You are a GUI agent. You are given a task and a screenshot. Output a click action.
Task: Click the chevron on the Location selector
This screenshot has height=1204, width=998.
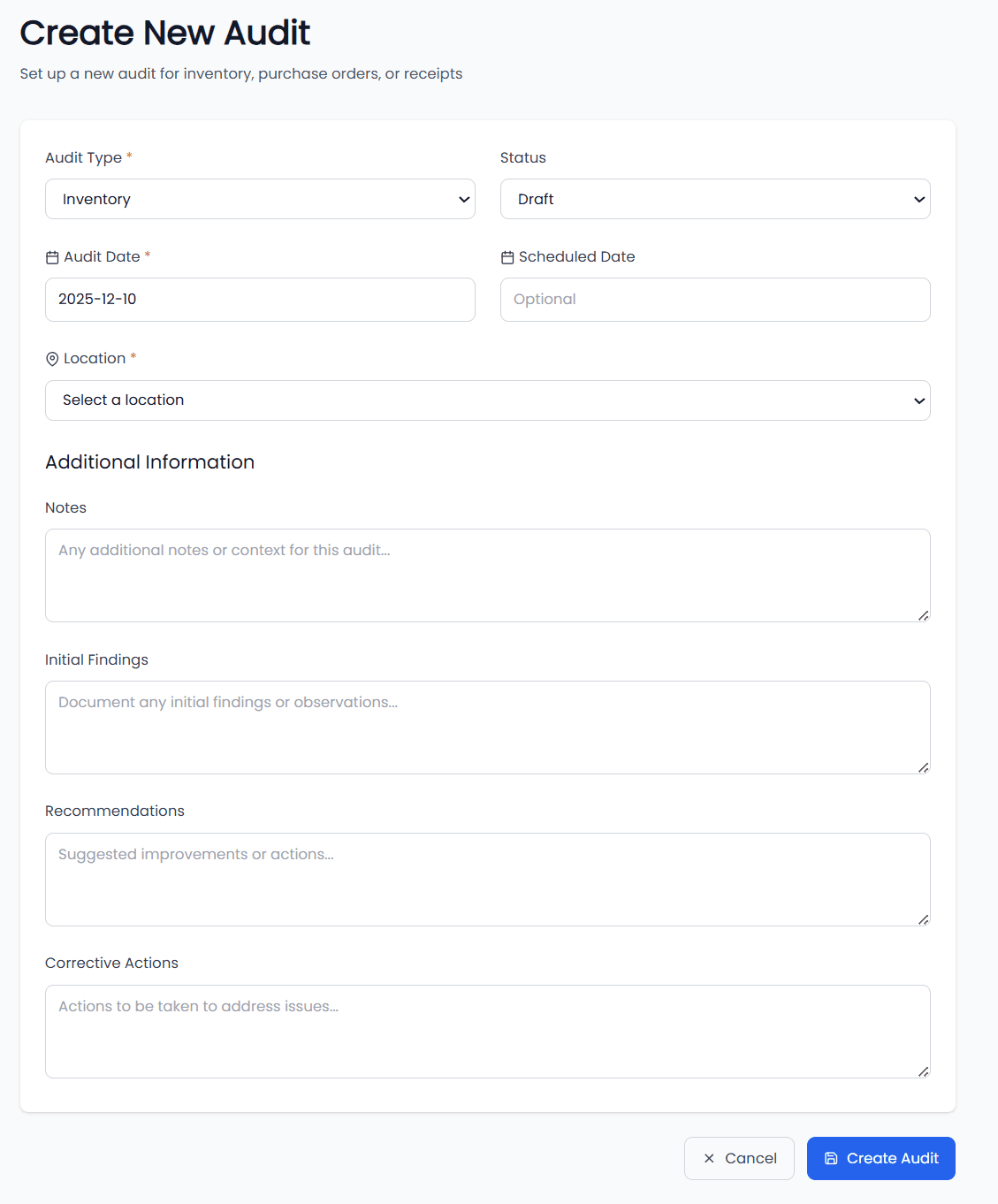[918, 400]
